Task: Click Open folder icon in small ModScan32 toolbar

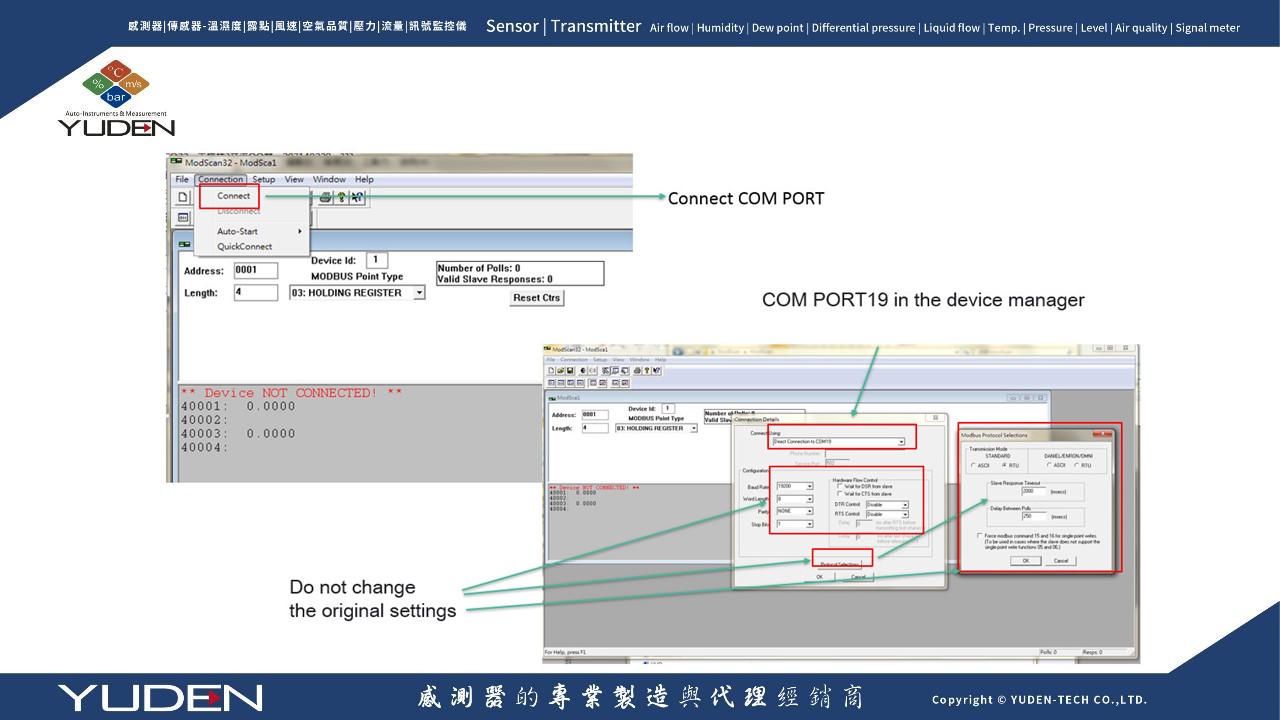Action: point(561,370)
